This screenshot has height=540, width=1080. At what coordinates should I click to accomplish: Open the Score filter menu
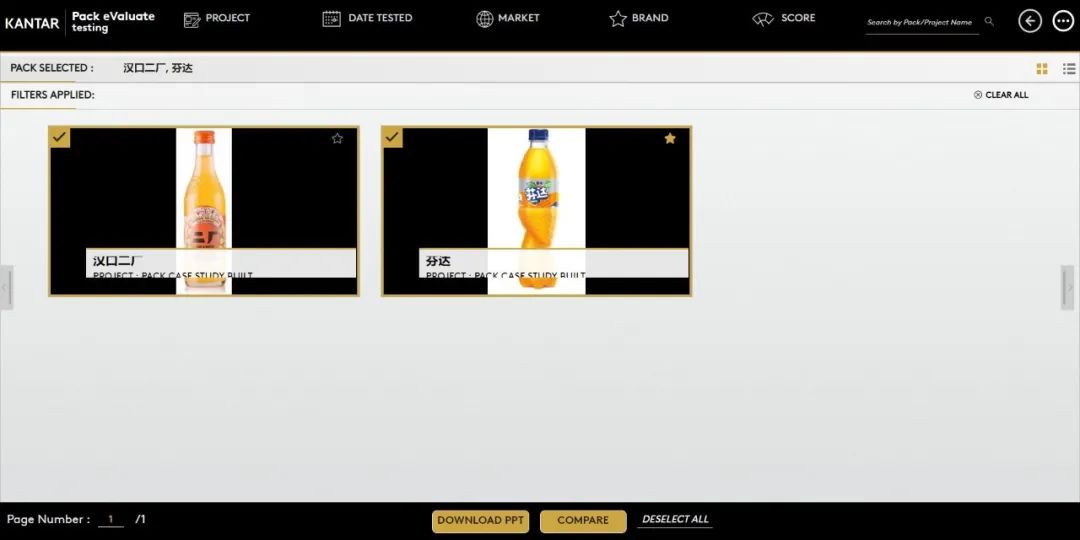coord(784,19)
